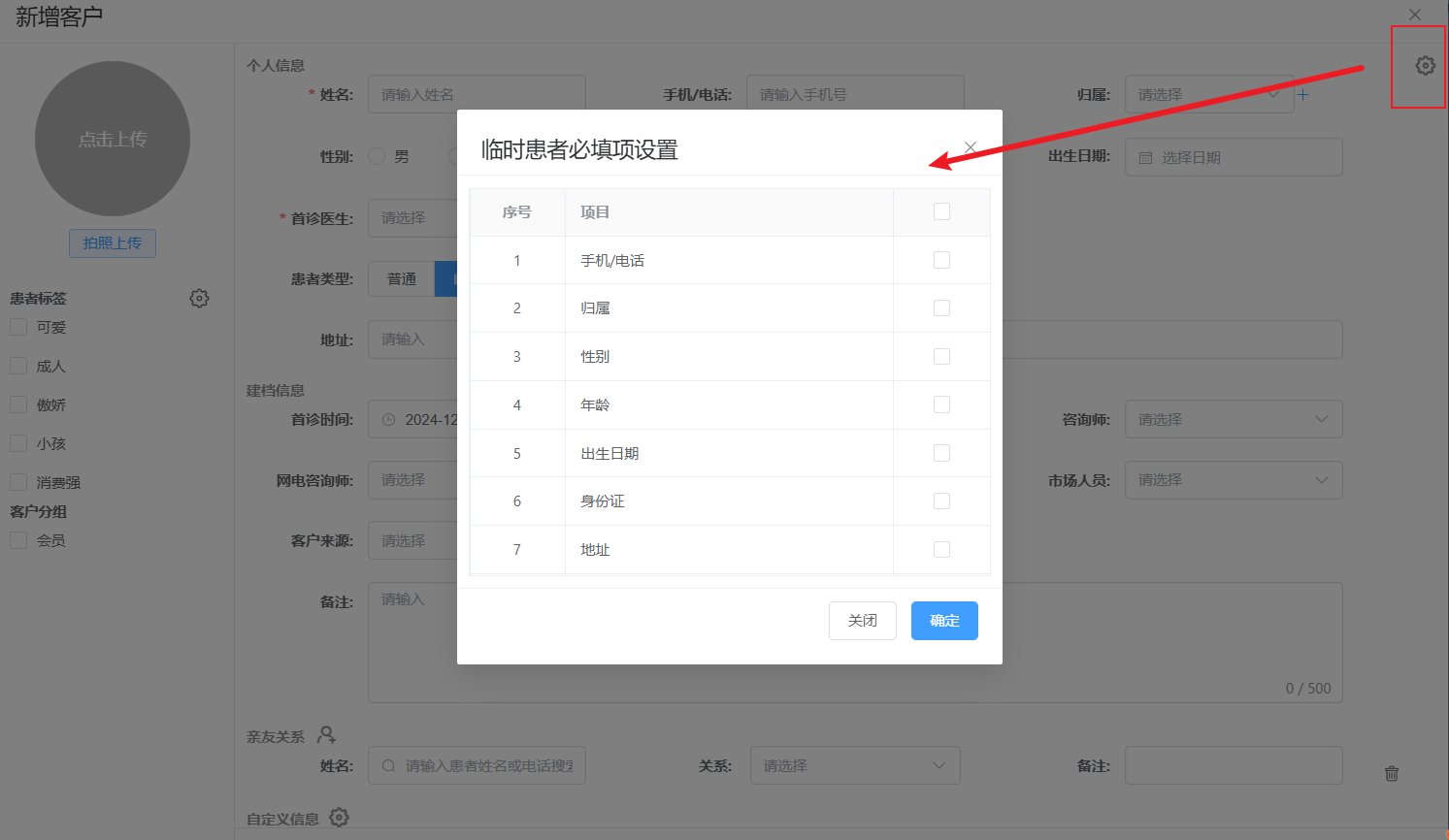The image size is (1449, 840).
Task: Click the 拍照上传 button
Action: [113, 242]
